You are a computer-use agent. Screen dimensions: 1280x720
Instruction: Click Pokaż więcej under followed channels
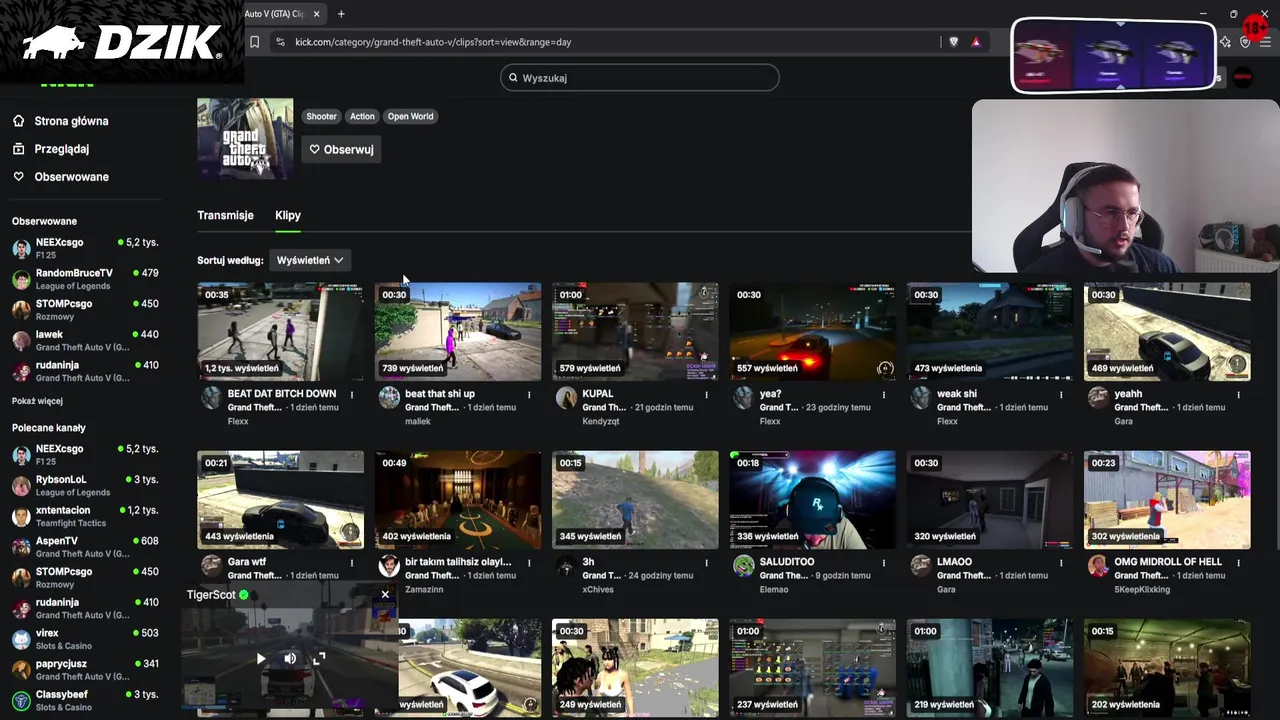click(37, 401)
